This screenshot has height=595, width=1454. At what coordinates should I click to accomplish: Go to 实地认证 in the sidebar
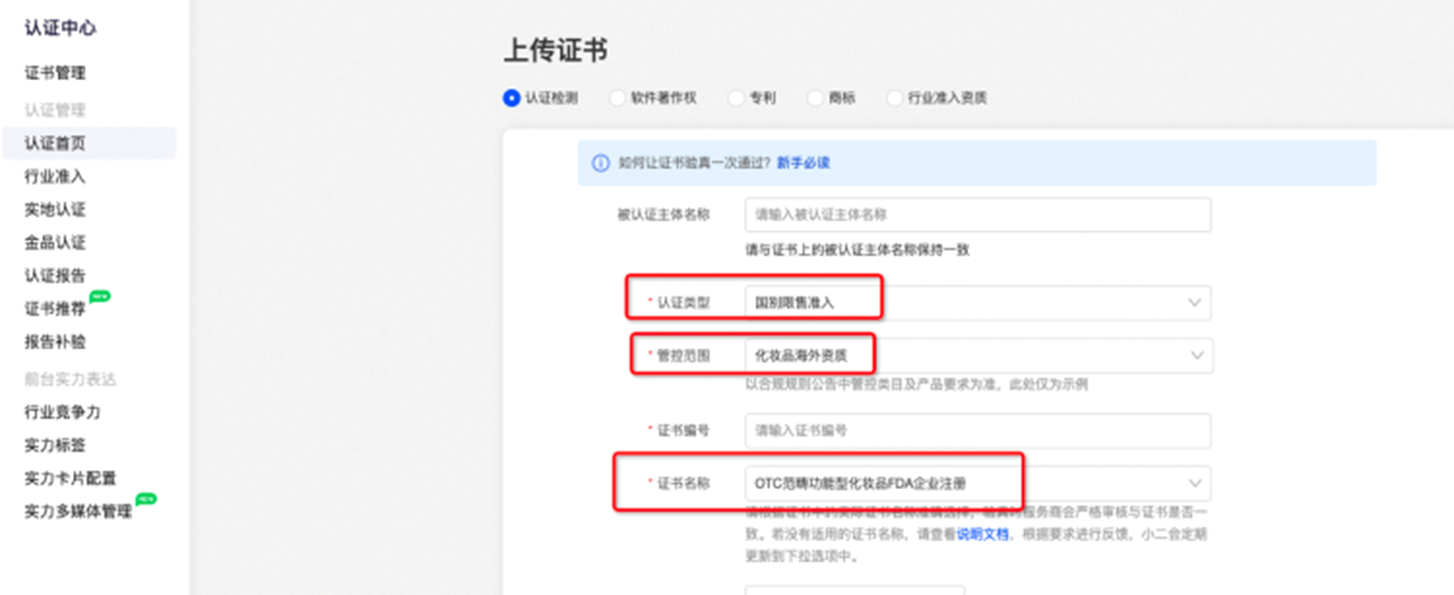point(54,209)
